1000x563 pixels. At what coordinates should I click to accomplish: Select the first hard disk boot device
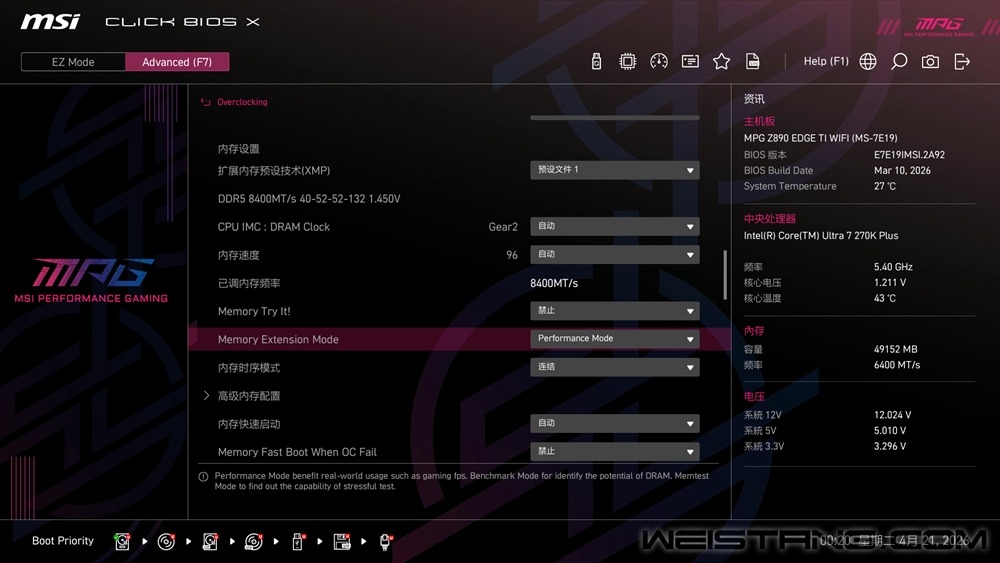122,541
